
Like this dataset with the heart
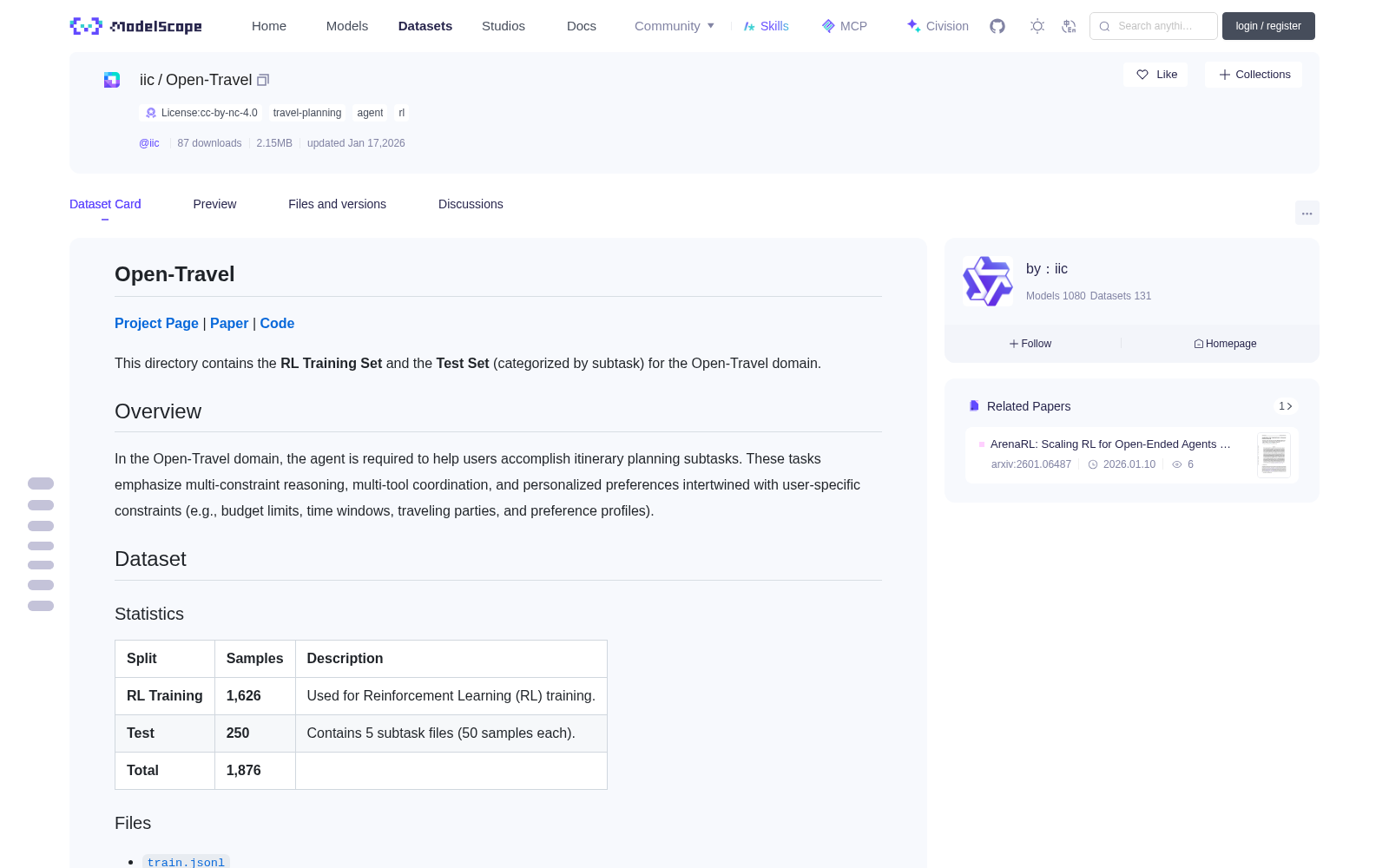[1155, 75]
